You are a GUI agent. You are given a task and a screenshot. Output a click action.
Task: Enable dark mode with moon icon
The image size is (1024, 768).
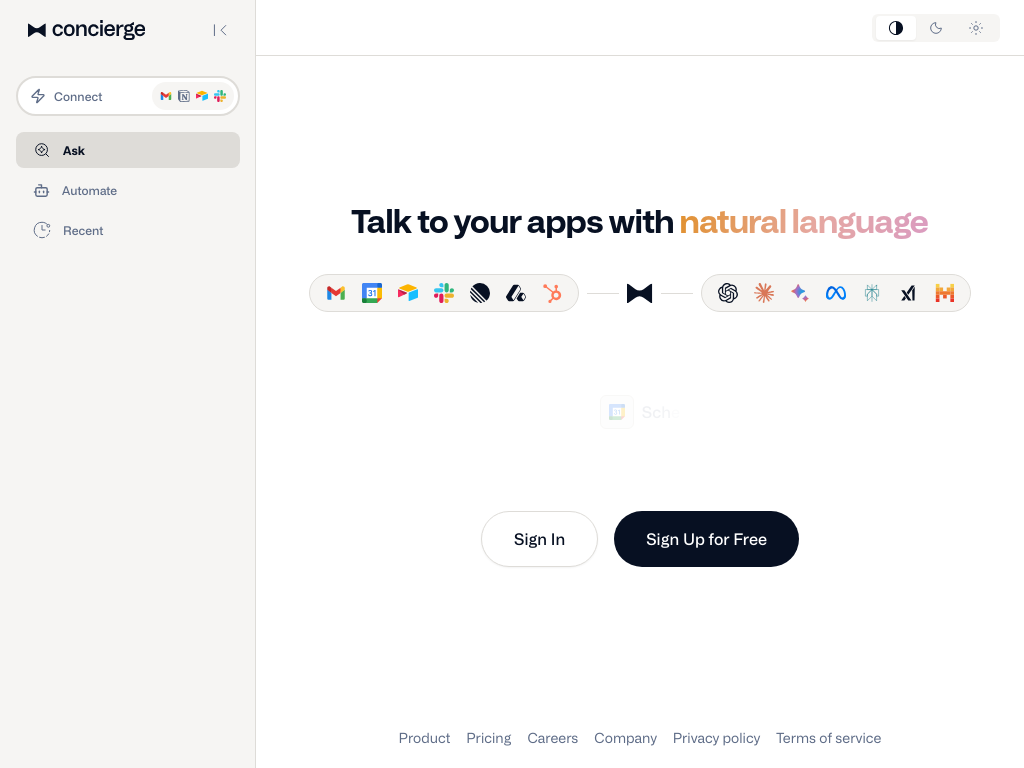click(x=936, y=28)
